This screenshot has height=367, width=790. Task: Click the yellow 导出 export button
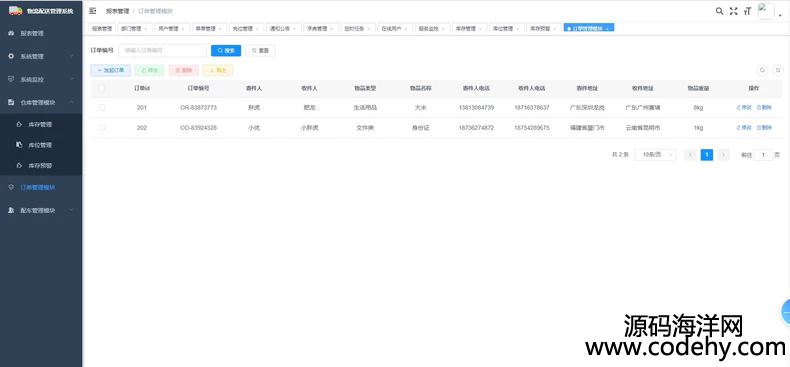click(218, 71)
